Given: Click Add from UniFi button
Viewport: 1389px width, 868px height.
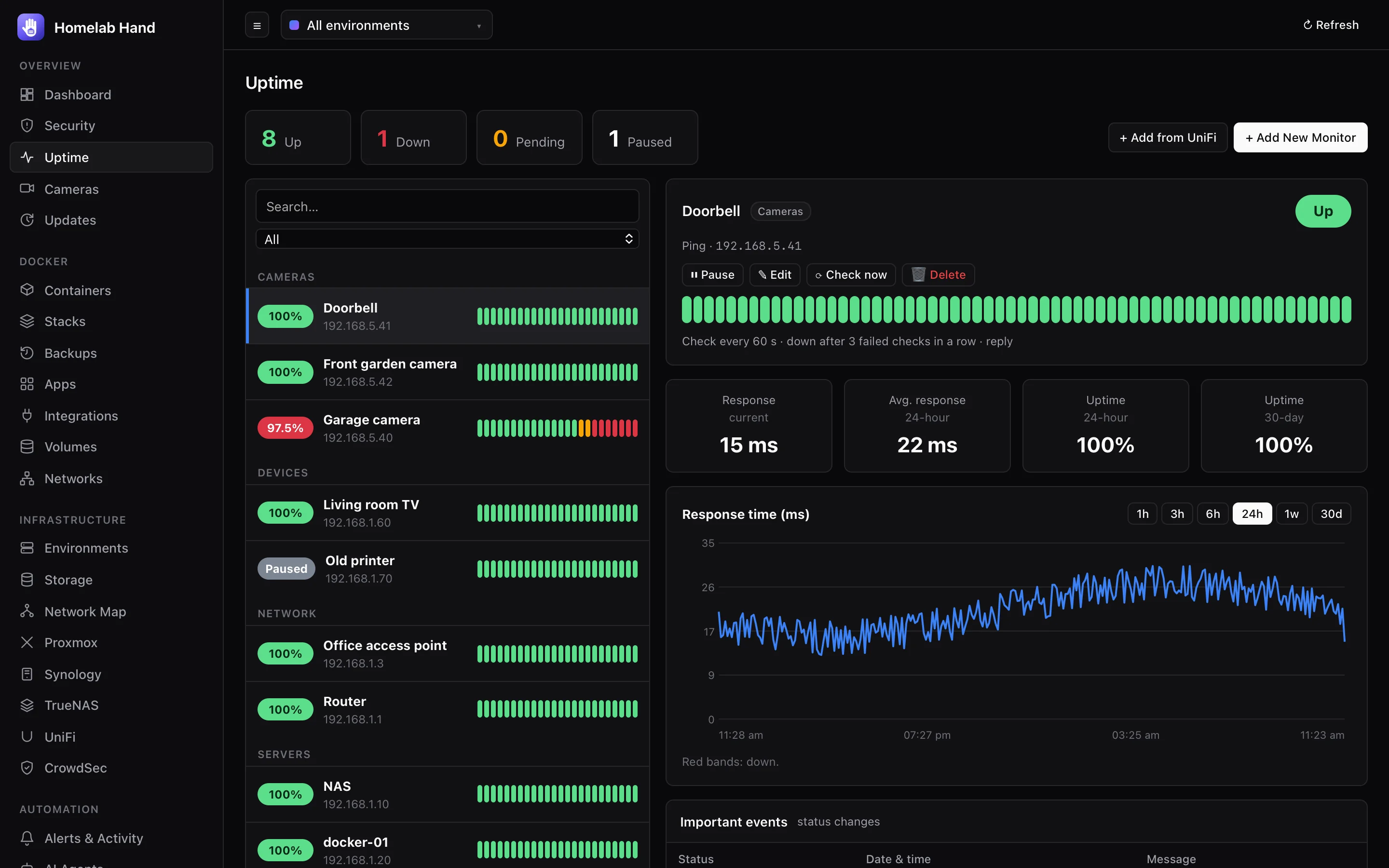Looking at the screenshot, I should (1168, 137).
